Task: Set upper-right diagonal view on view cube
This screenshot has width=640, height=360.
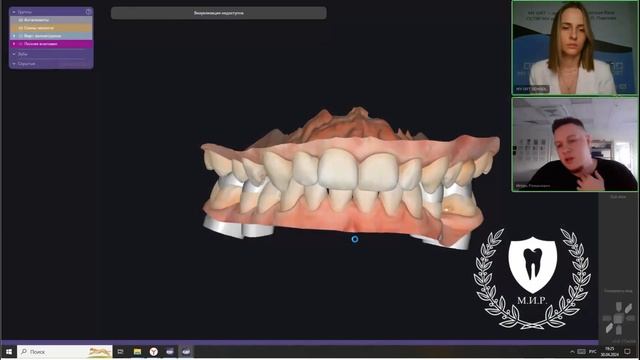Action: [x=628, y=308]
